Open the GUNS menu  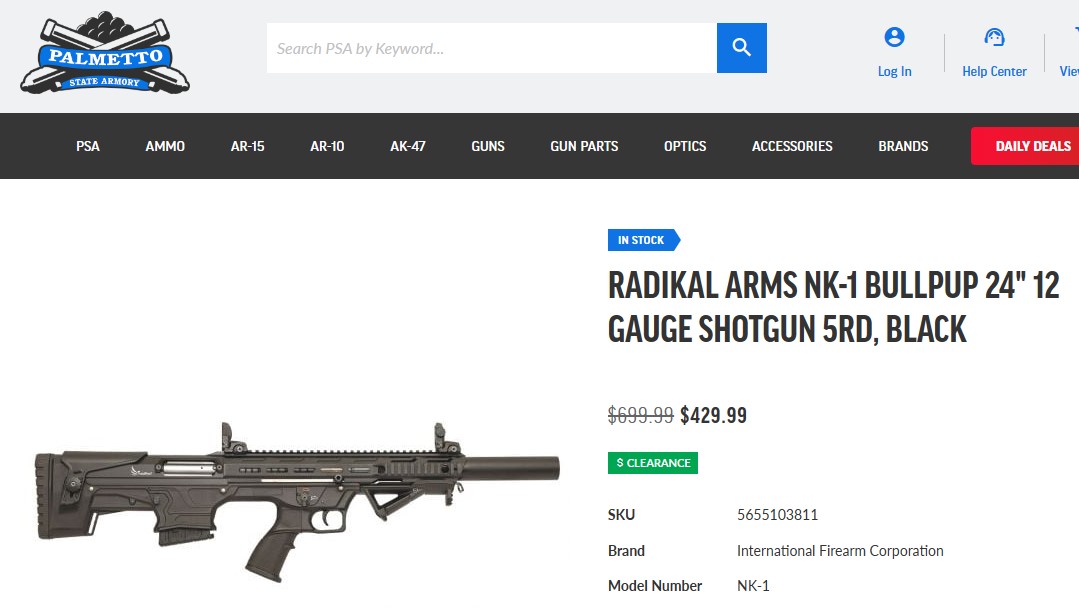[488, 146]
